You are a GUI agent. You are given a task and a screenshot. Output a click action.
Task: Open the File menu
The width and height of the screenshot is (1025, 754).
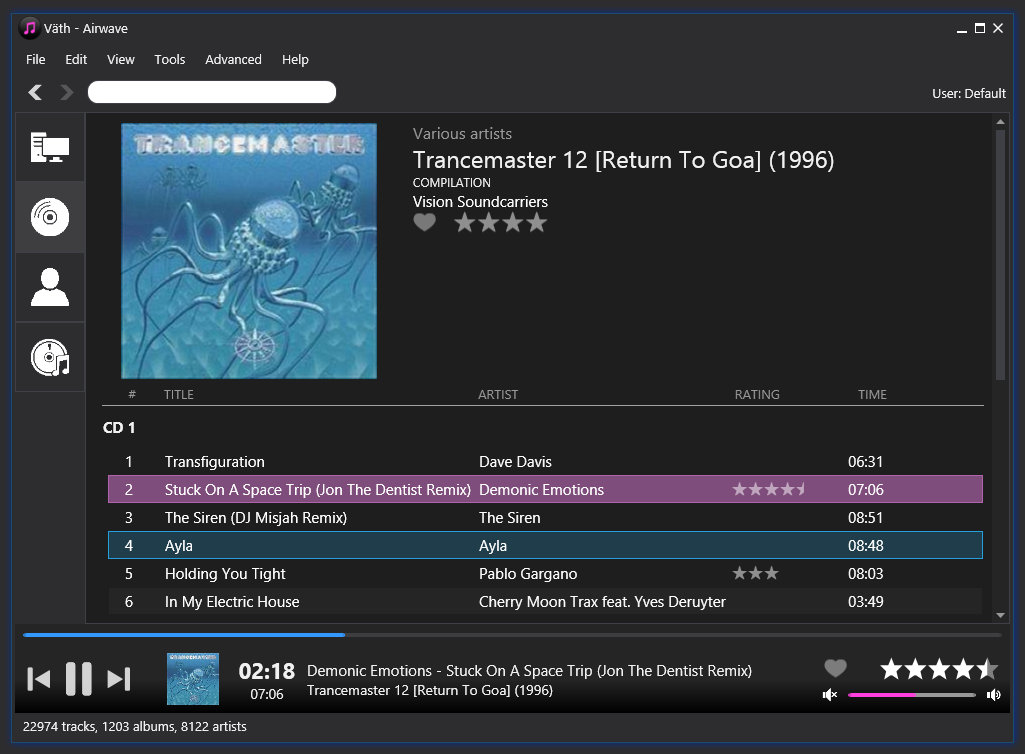pos(36,60)
